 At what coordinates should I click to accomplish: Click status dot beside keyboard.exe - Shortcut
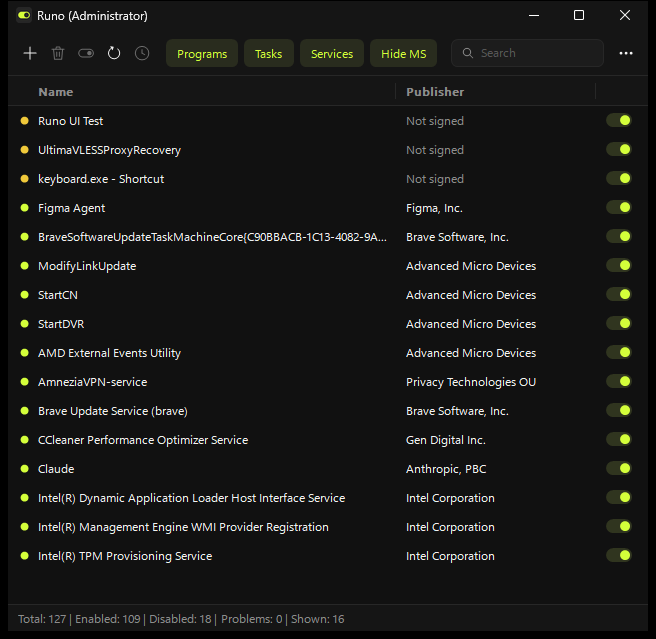(x=25, y=179)
